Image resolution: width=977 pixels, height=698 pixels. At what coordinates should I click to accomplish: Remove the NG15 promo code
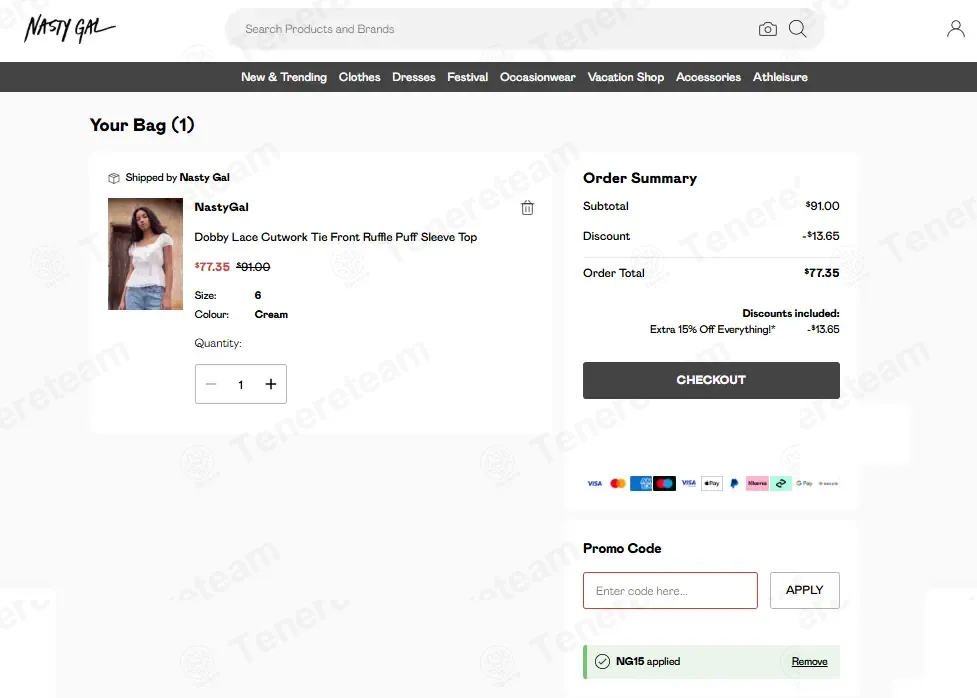pyautogui.click(x=809, y=661)
